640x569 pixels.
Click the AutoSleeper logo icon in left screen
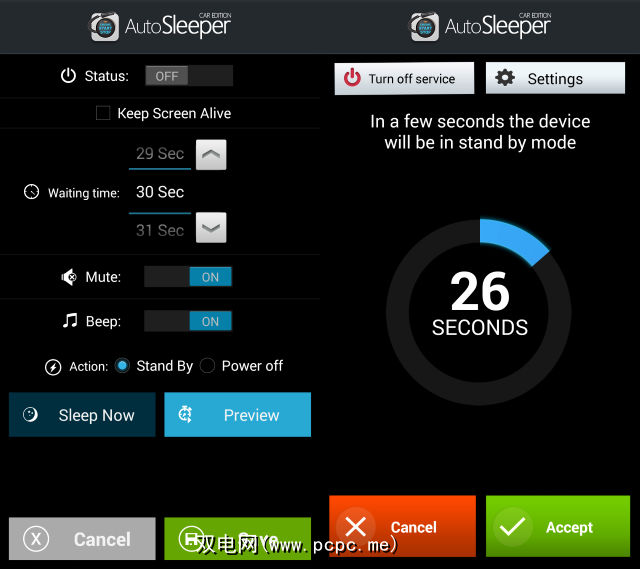pos(104,27)
